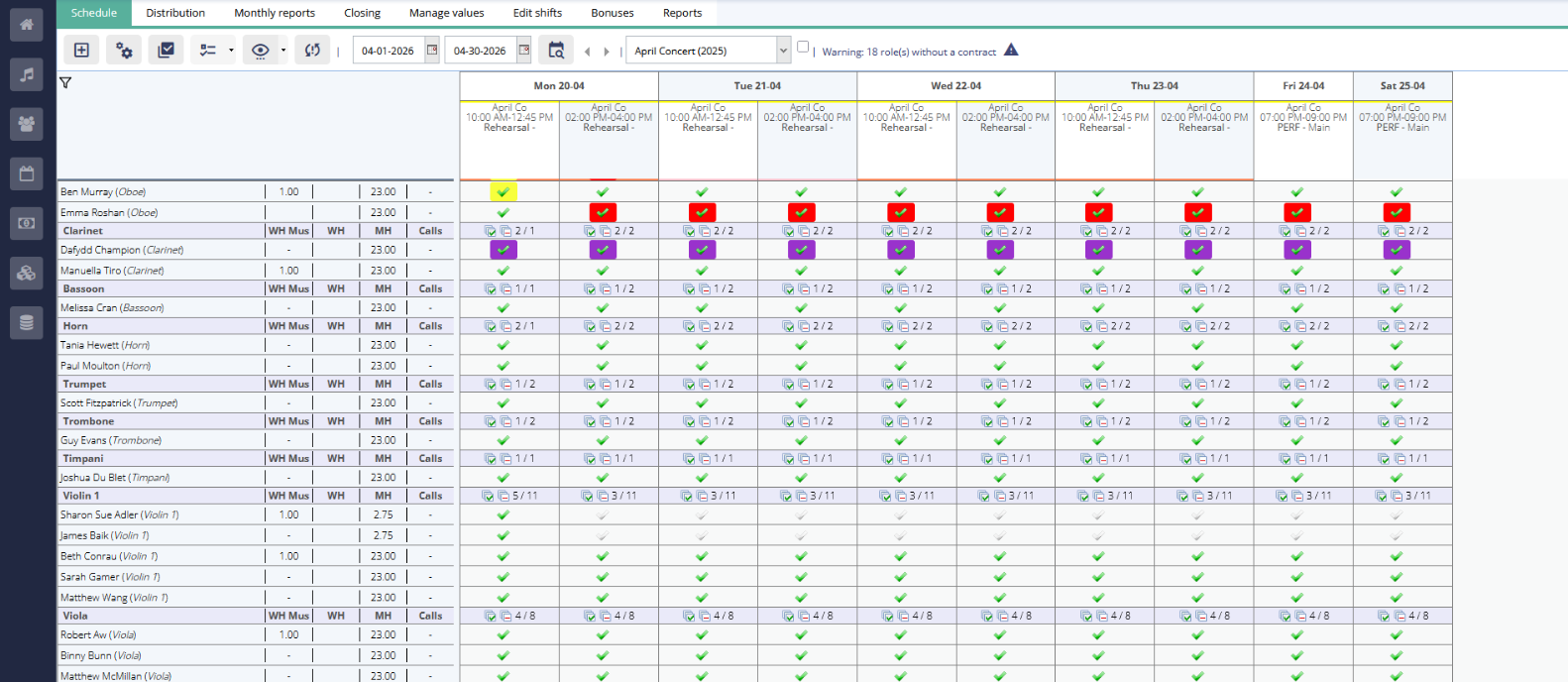Toggle Ben Murray's yellow-highlighted Monday morning checkmark
The width and height of the screenshot is (1568, 682).
click(x=503, y=192)
